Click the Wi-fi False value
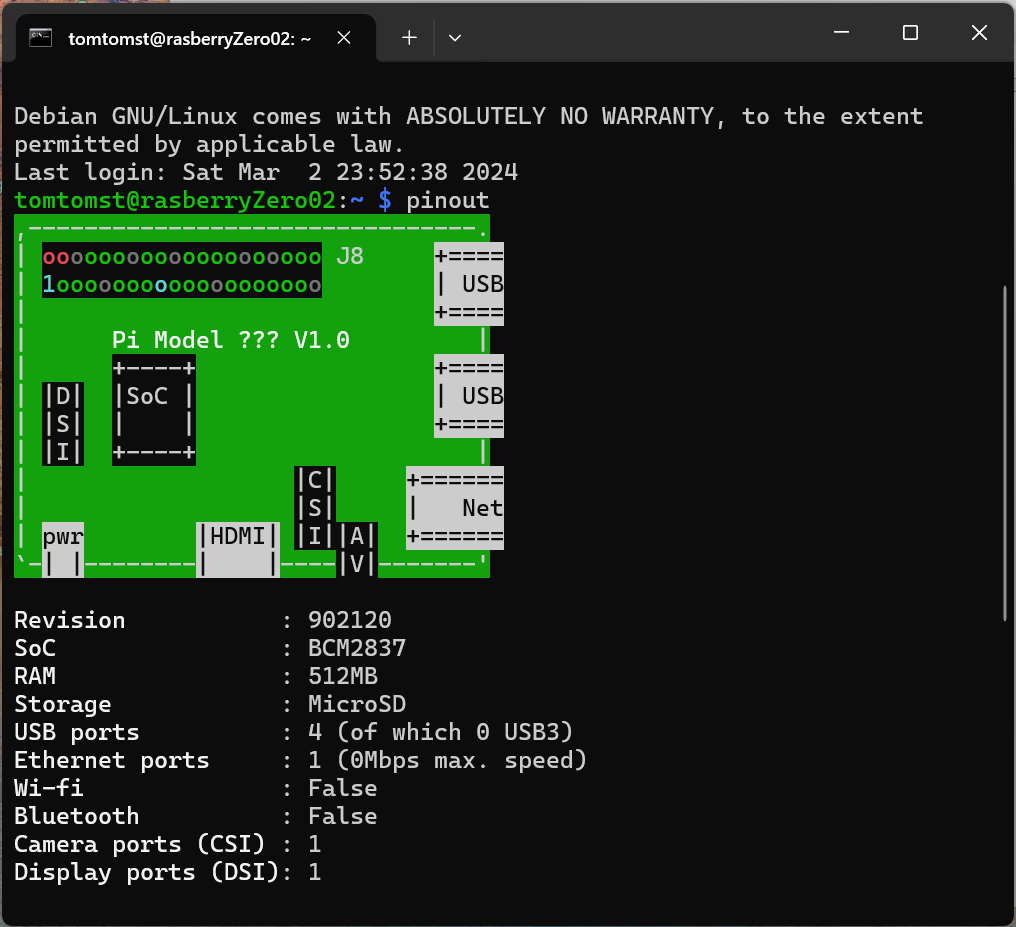This screenshot has width=1016, height=927. pos(343,788)
